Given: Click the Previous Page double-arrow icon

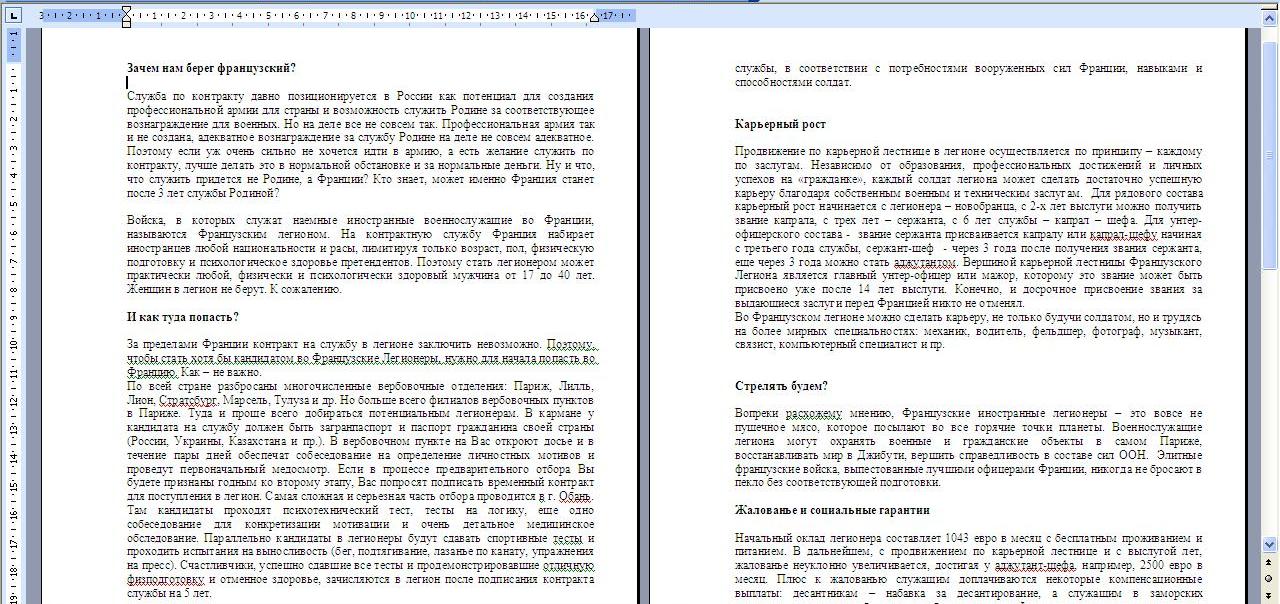Looking at the screenshot, I should point(1269,562).
